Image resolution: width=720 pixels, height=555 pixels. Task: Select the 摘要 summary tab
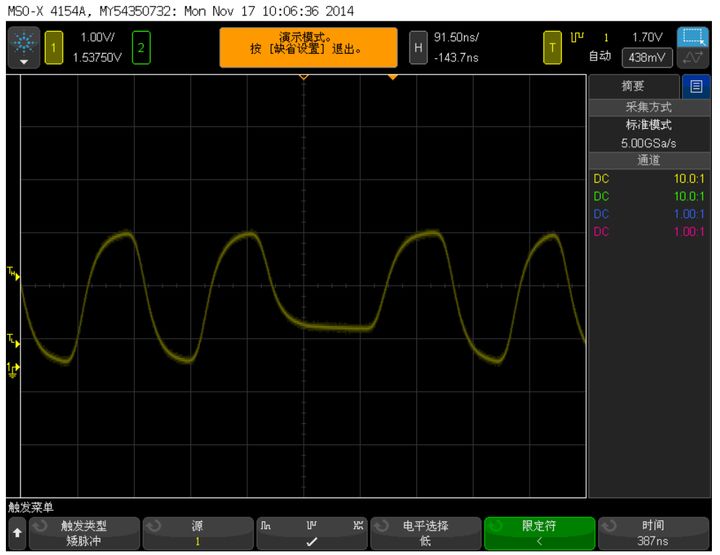[x=633, y=86]
